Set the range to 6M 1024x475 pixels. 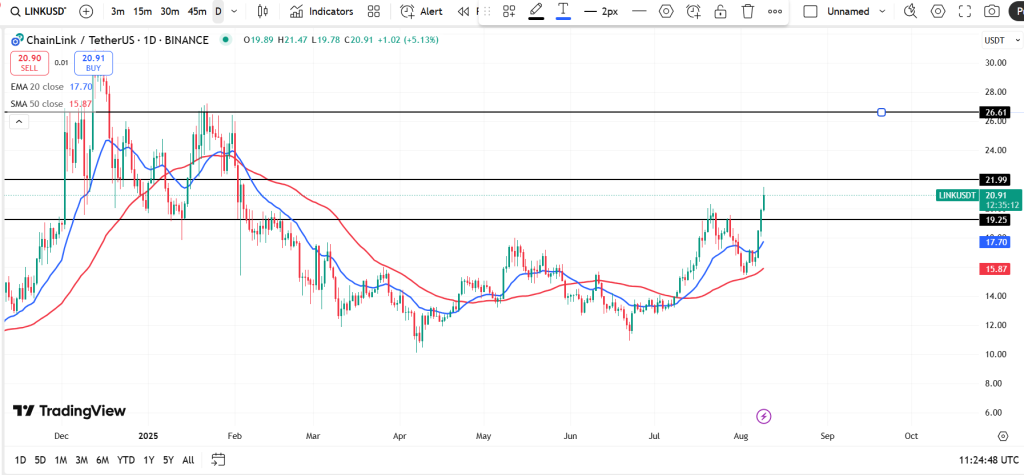pyautogui.click(x=102, y=460)
